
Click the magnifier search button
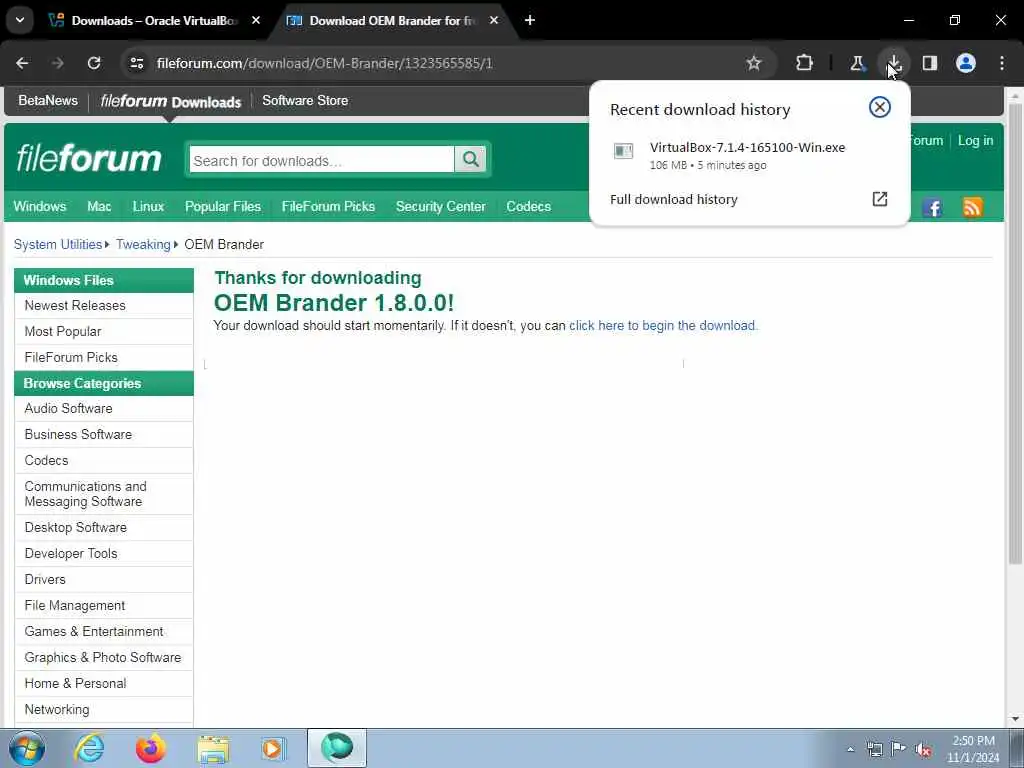point(471,159)
